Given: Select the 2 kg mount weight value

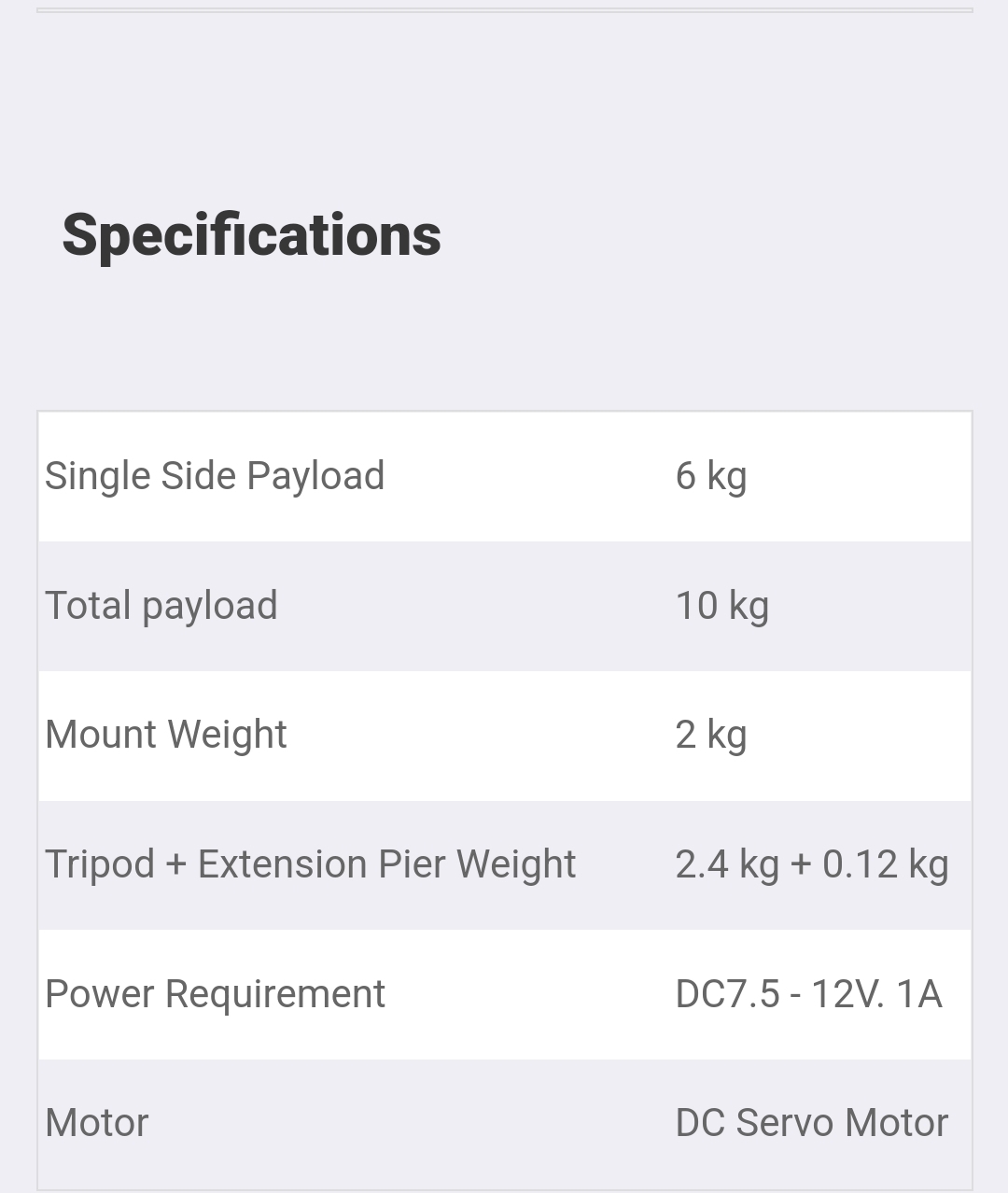Looking at the screenshot, I should tap(710, 735).
